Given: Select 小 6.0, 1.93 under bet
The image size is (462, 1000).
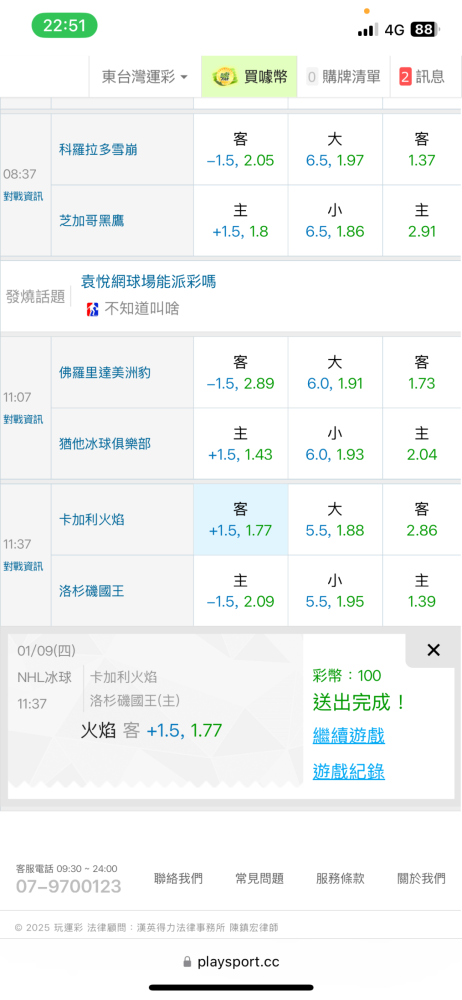Looking at the screenshot, I should pos(335,444).
